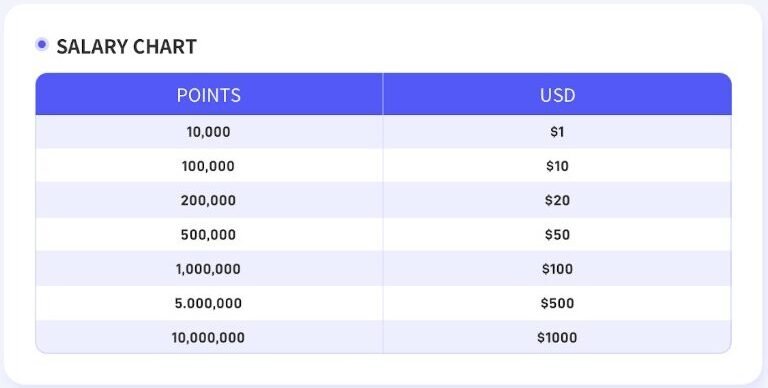The image size is (768, 388).
Task: Select the 1,000,000 points cell
Action: (209, 268)
